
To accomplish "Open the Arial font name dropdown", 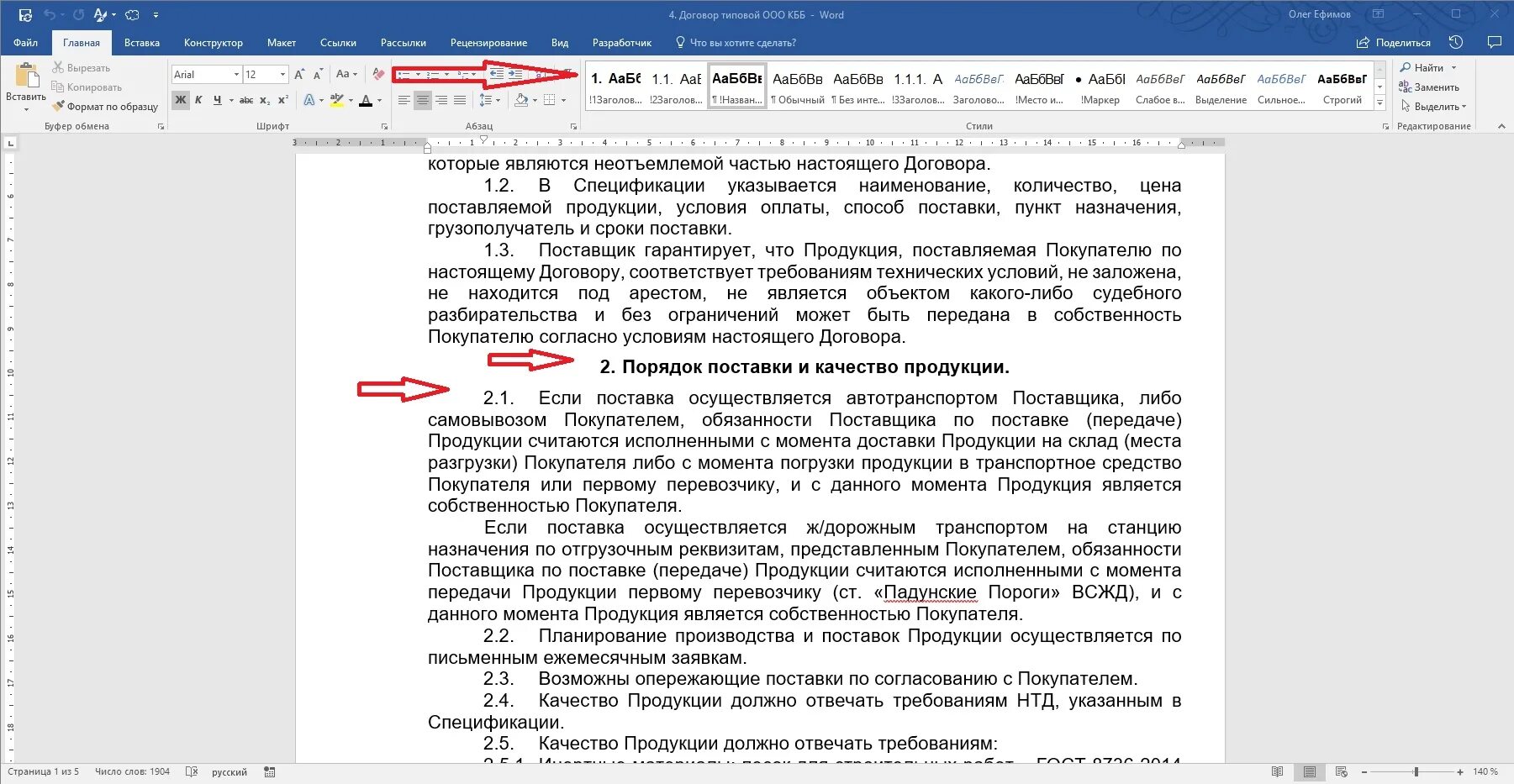I will [236, 75].
